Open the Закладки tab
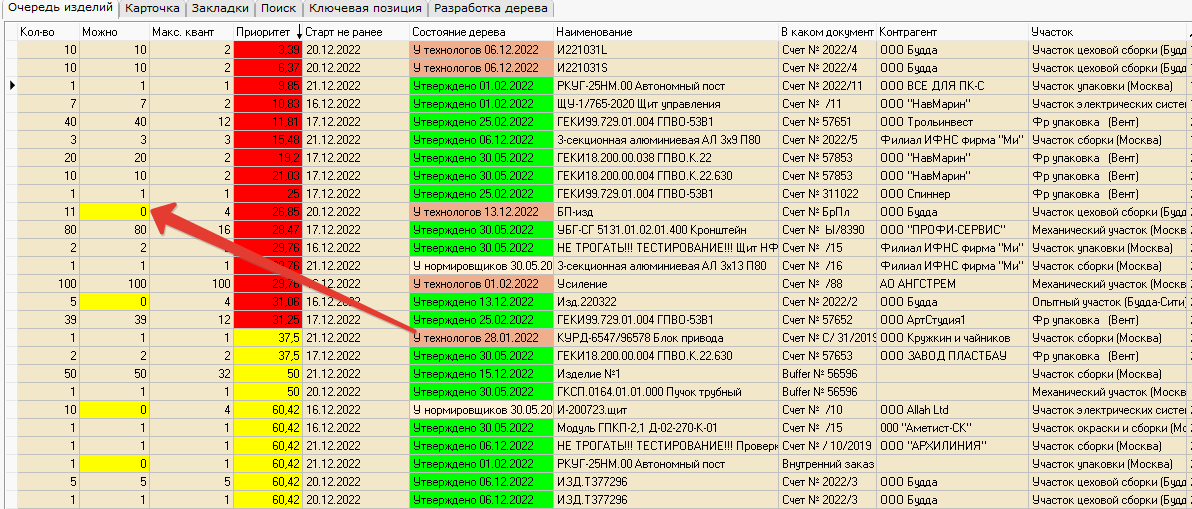Viewport: 1192px width, 509px height. tap(219, 9)
